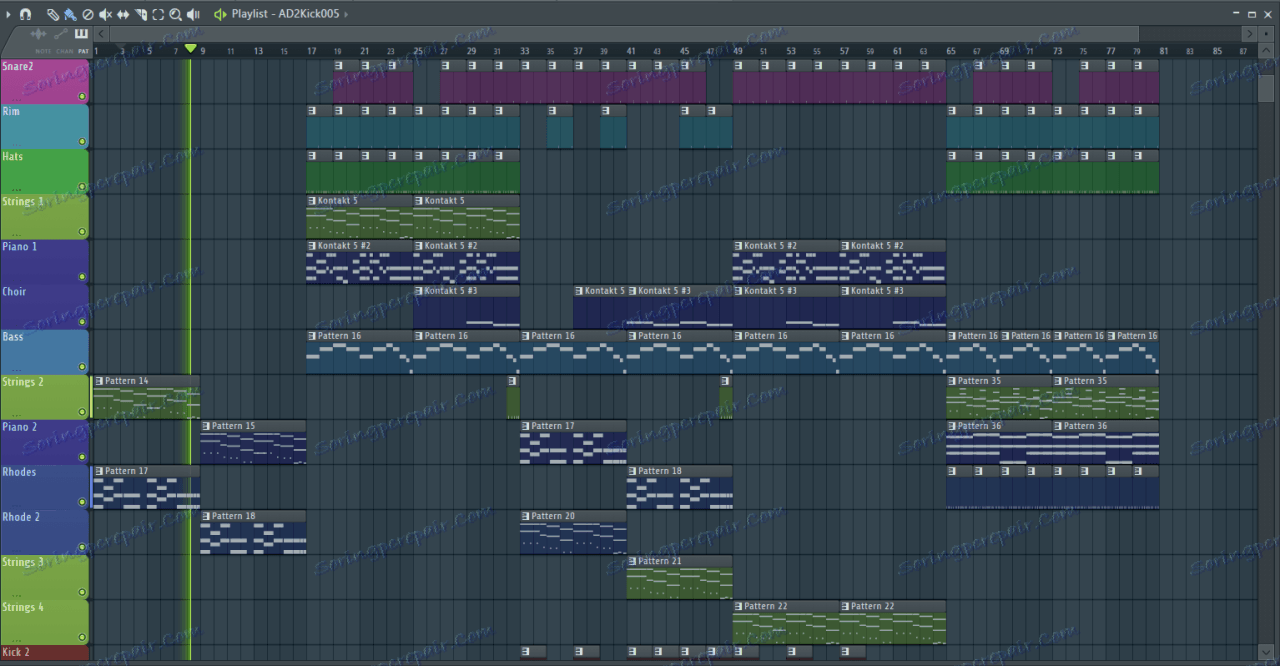Viewport: 1280px width, 666px height.
Task: Click bar 65 on the timeline ruler
Action: click(x=951, y=51)
